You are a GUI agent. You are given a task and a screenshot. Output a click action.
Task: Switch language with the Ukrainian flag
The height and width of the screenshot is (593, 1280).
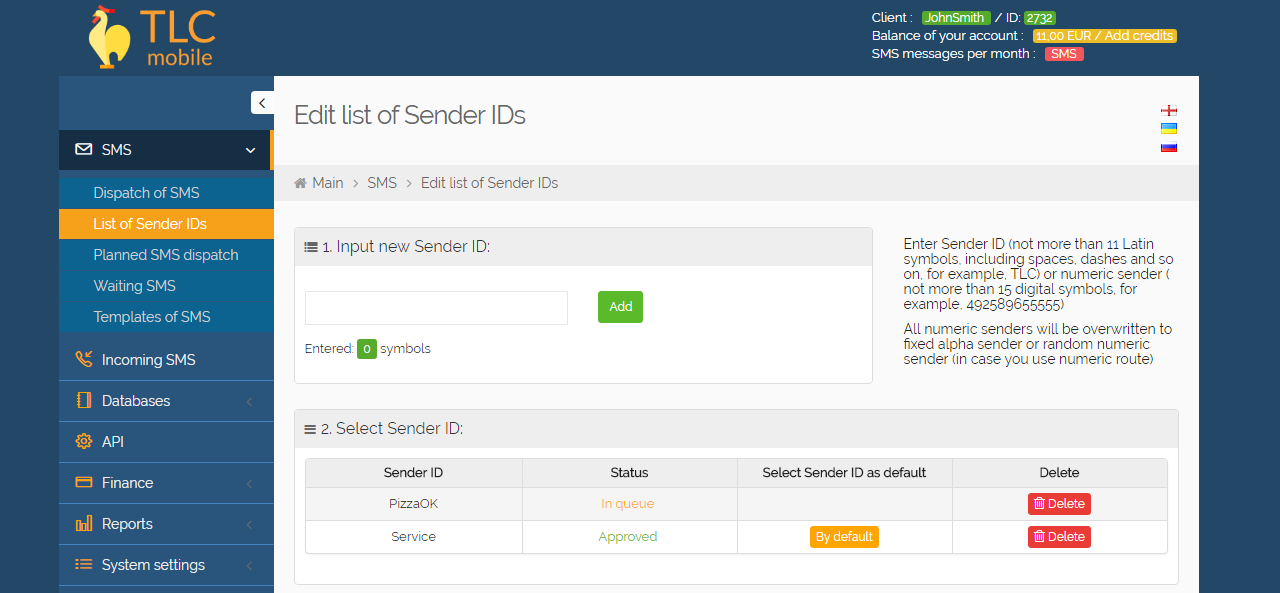(x=1169, y=129)
